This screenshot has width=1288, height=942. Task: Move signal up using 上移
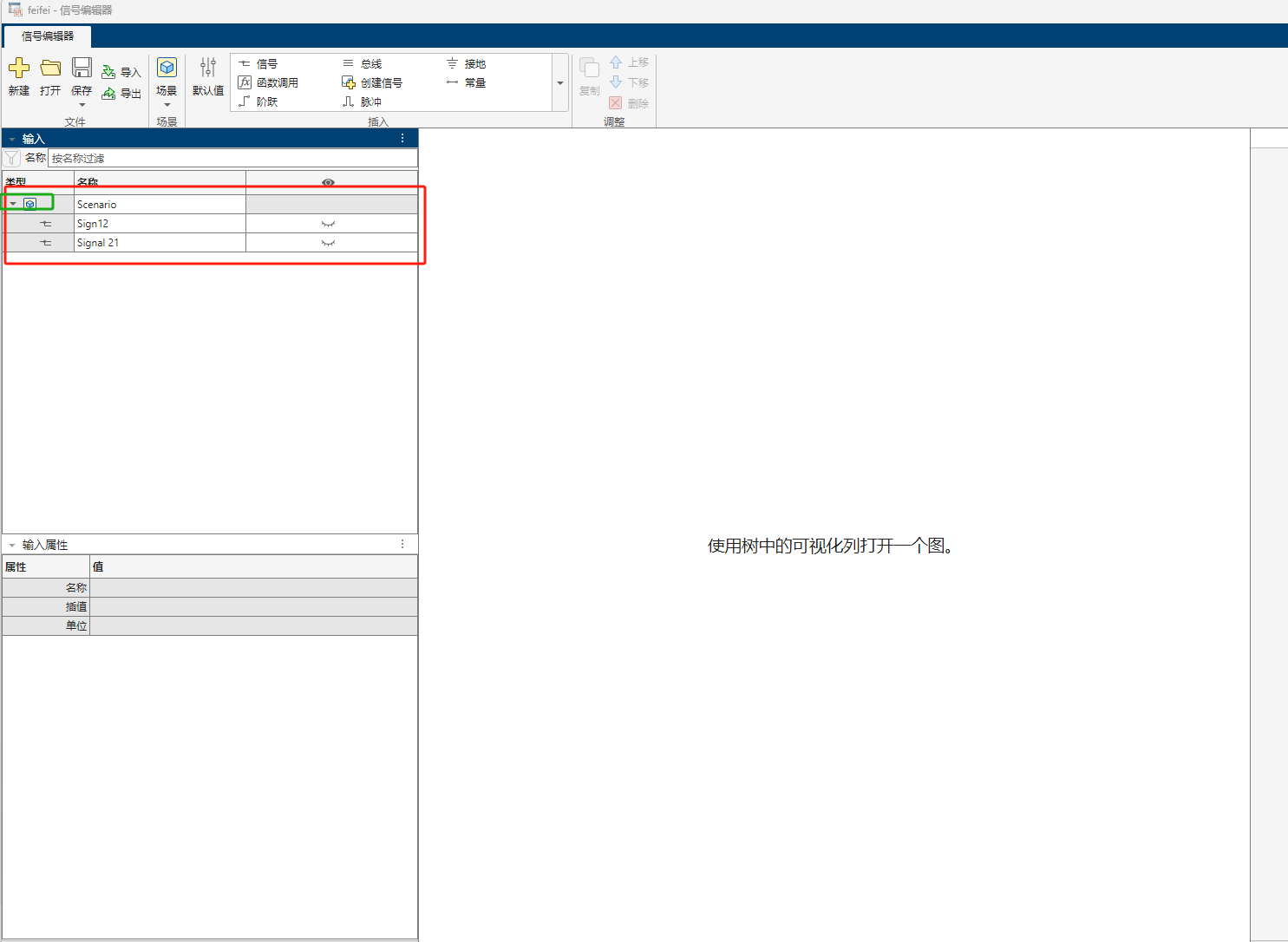[629, 62]
